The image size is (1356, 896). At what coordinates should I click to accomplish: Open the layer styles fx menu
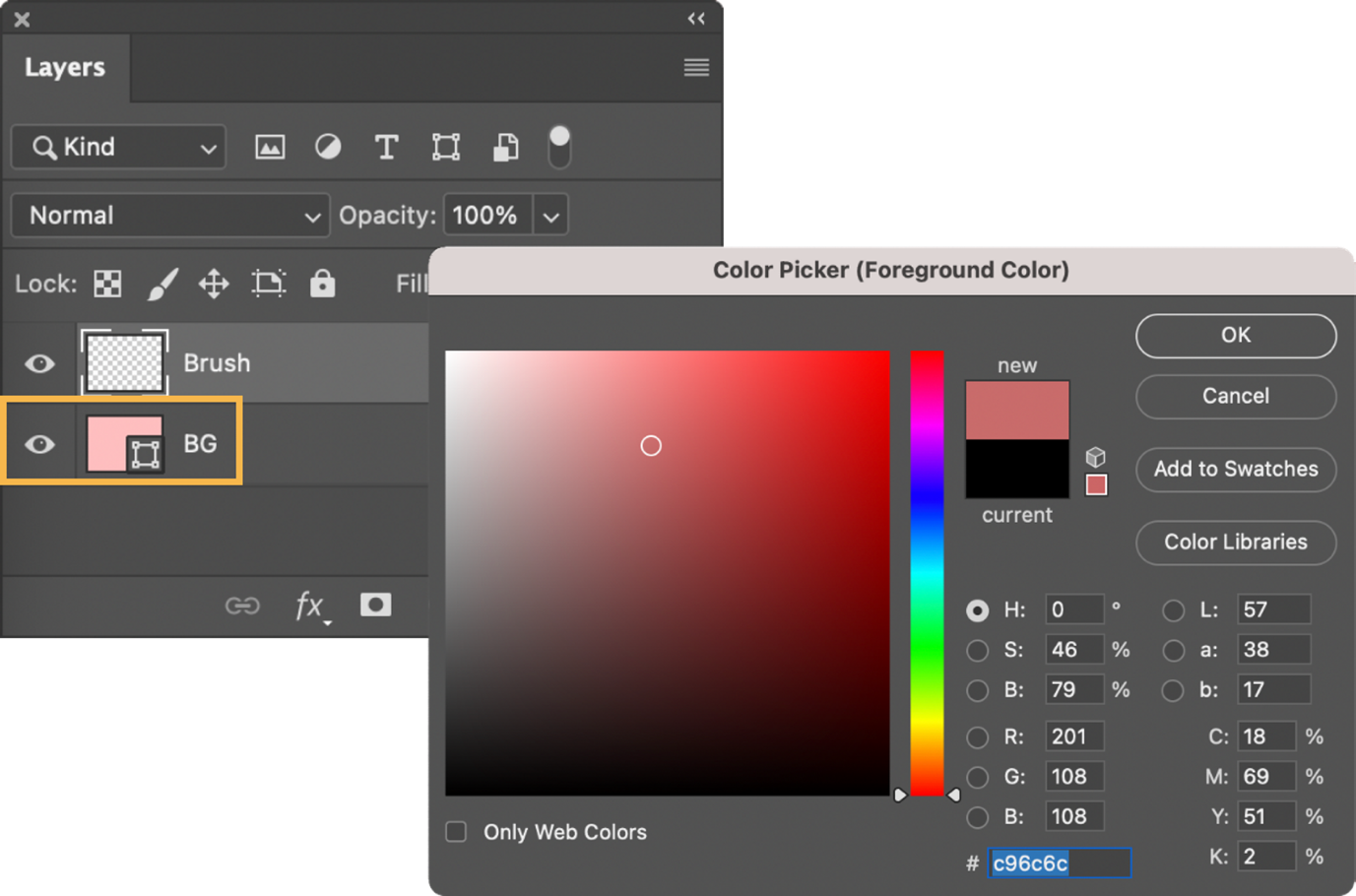pyautogui.click(x=309, y=606)
